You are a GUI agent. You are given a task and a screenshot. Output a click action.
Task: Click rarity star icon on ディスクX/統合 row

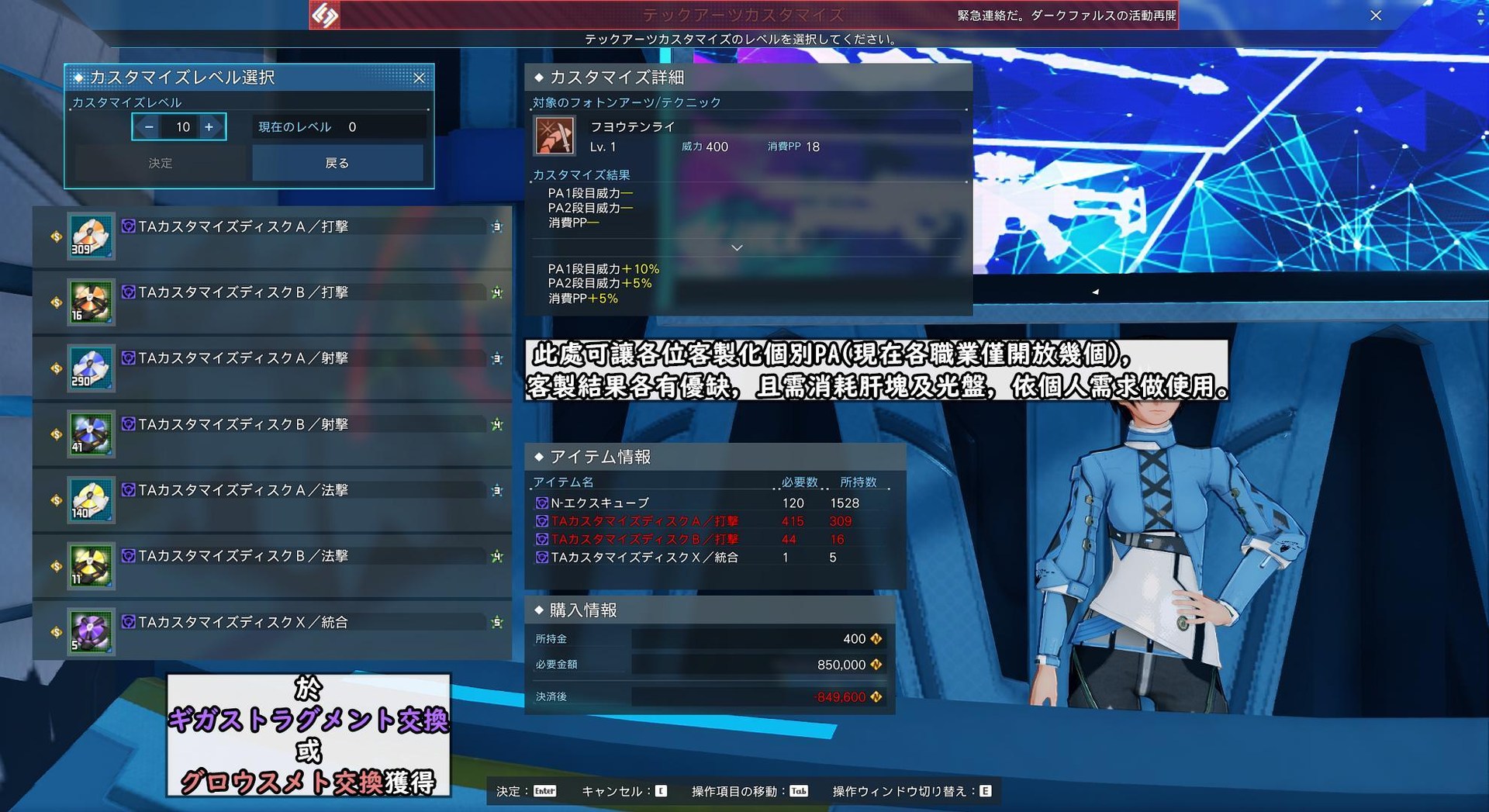click(497, 623)
